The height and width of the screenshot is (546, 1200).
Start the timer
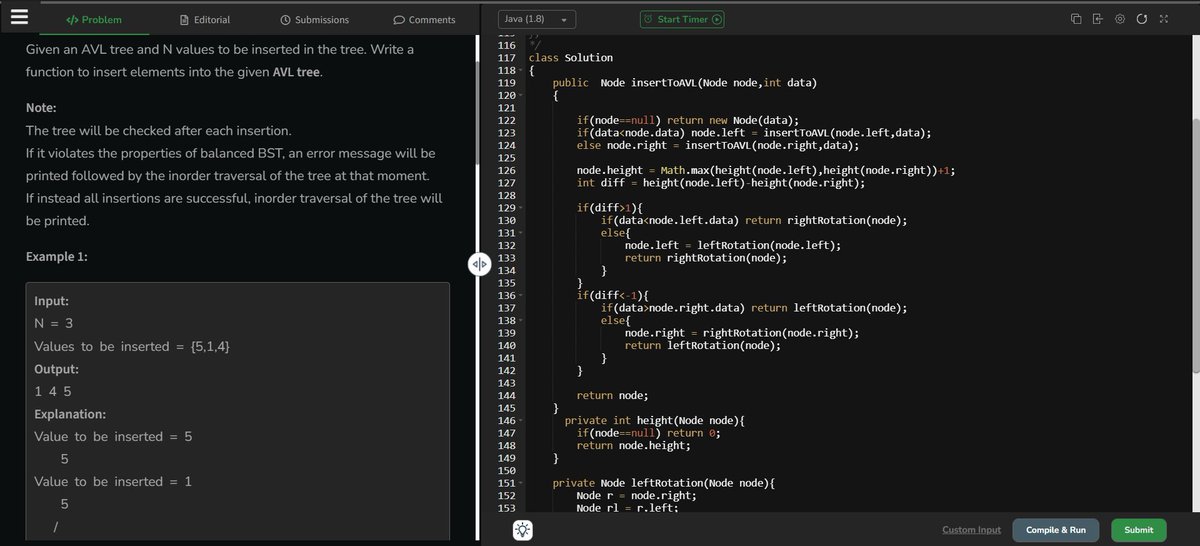(682, 19)
